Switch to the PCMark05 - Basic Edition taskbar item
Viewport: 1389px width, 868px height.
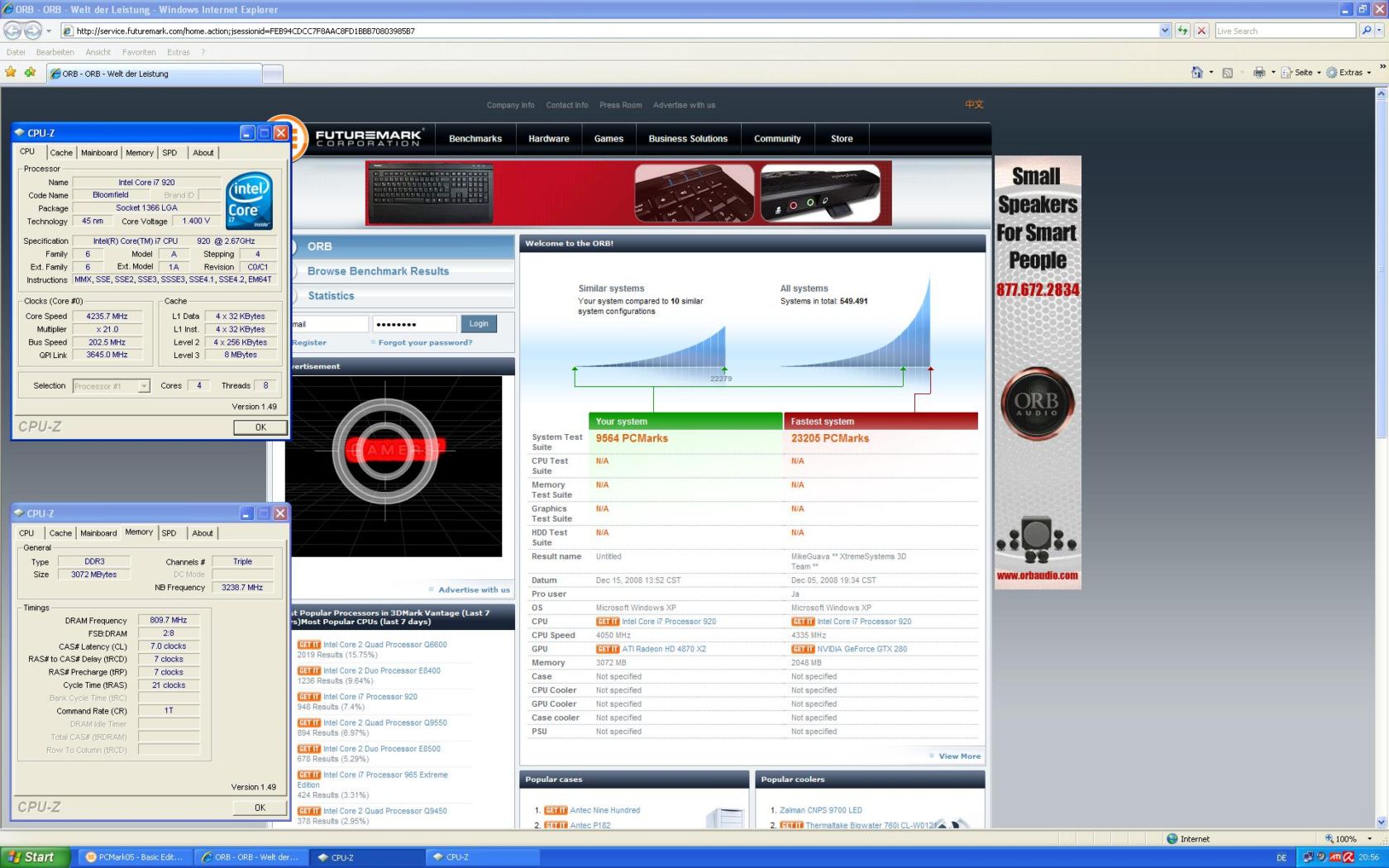click(x=135, y=857)
